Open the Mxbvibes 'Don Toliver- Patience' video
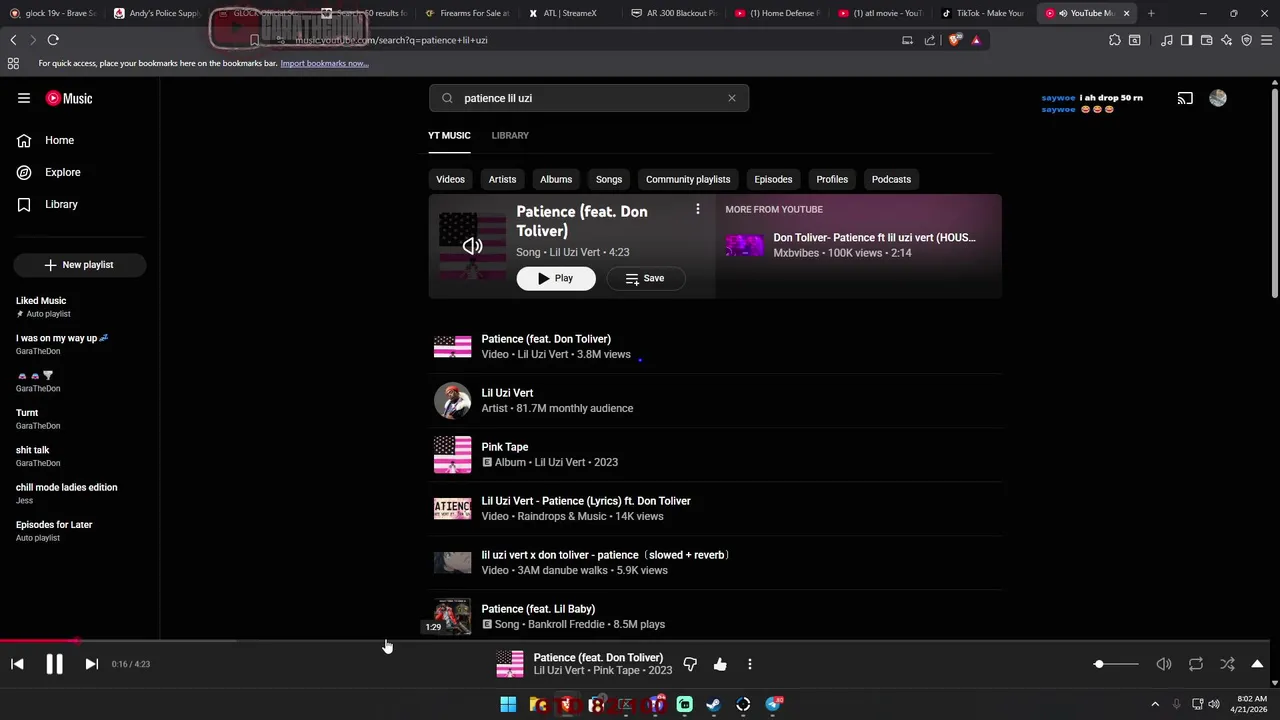1280x720 pixels. [x=860, y=245]
